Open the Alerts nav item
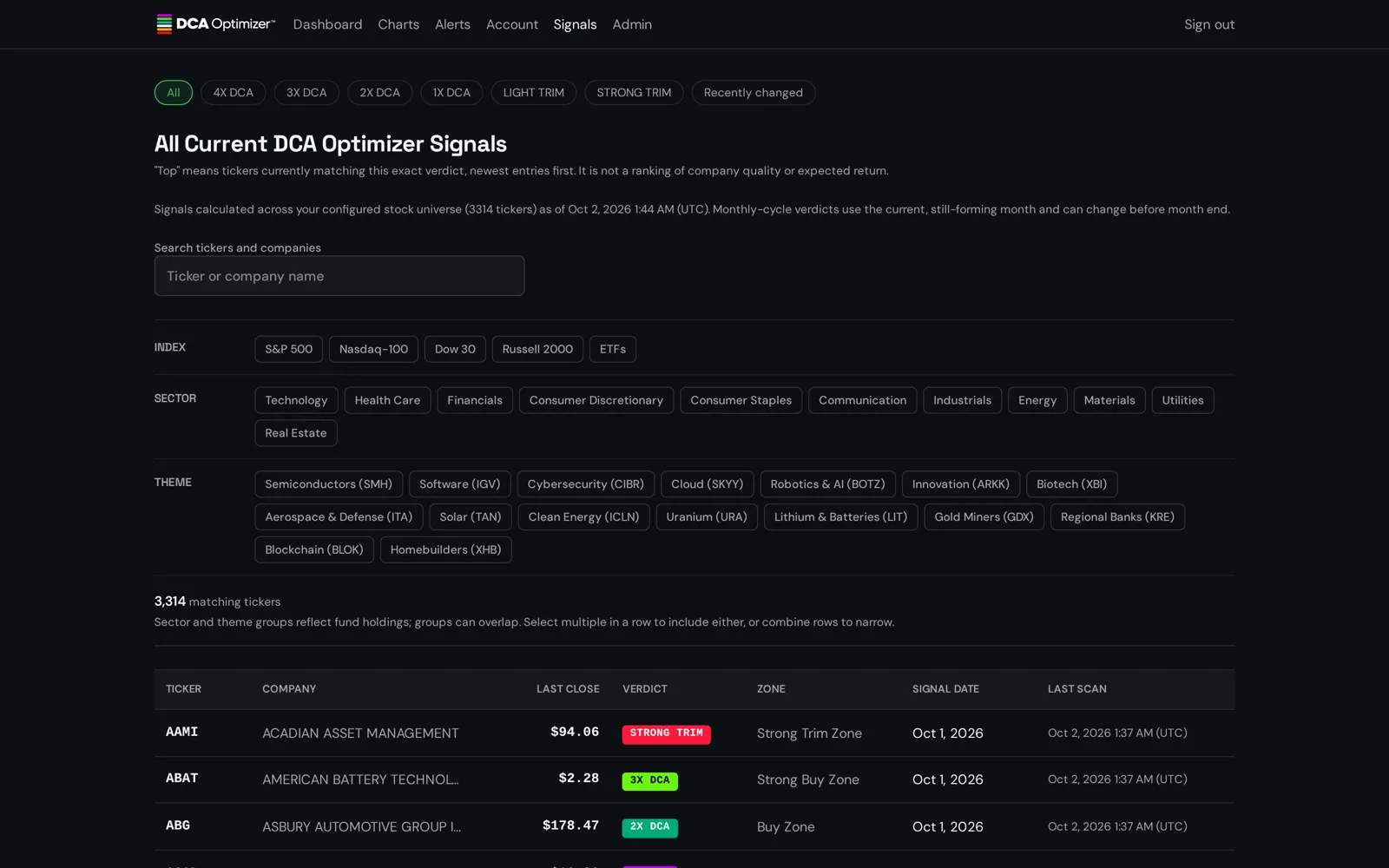 click(x=452, y=24)
